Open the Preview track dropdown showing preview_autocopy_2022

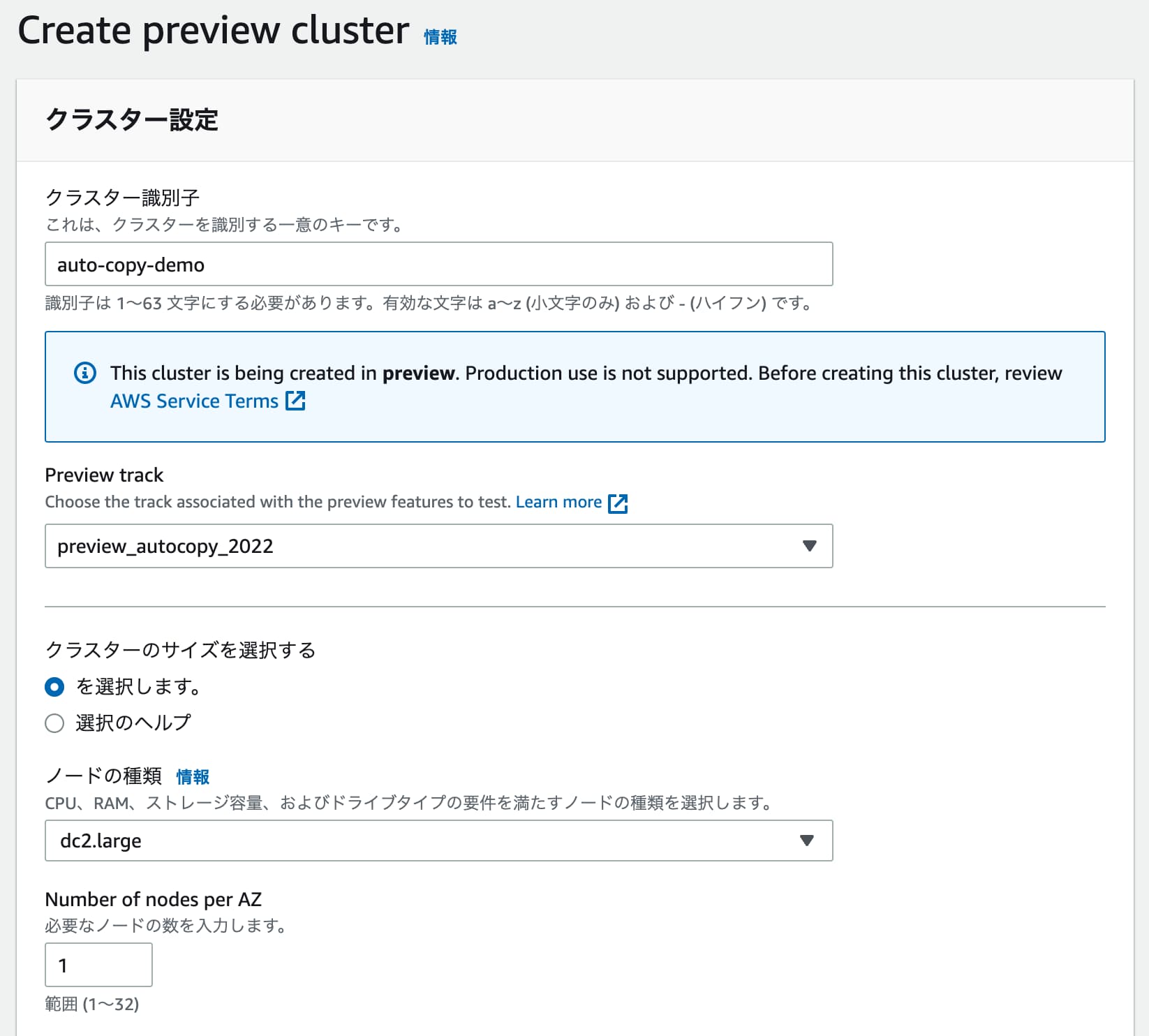(x=438, y=546)
